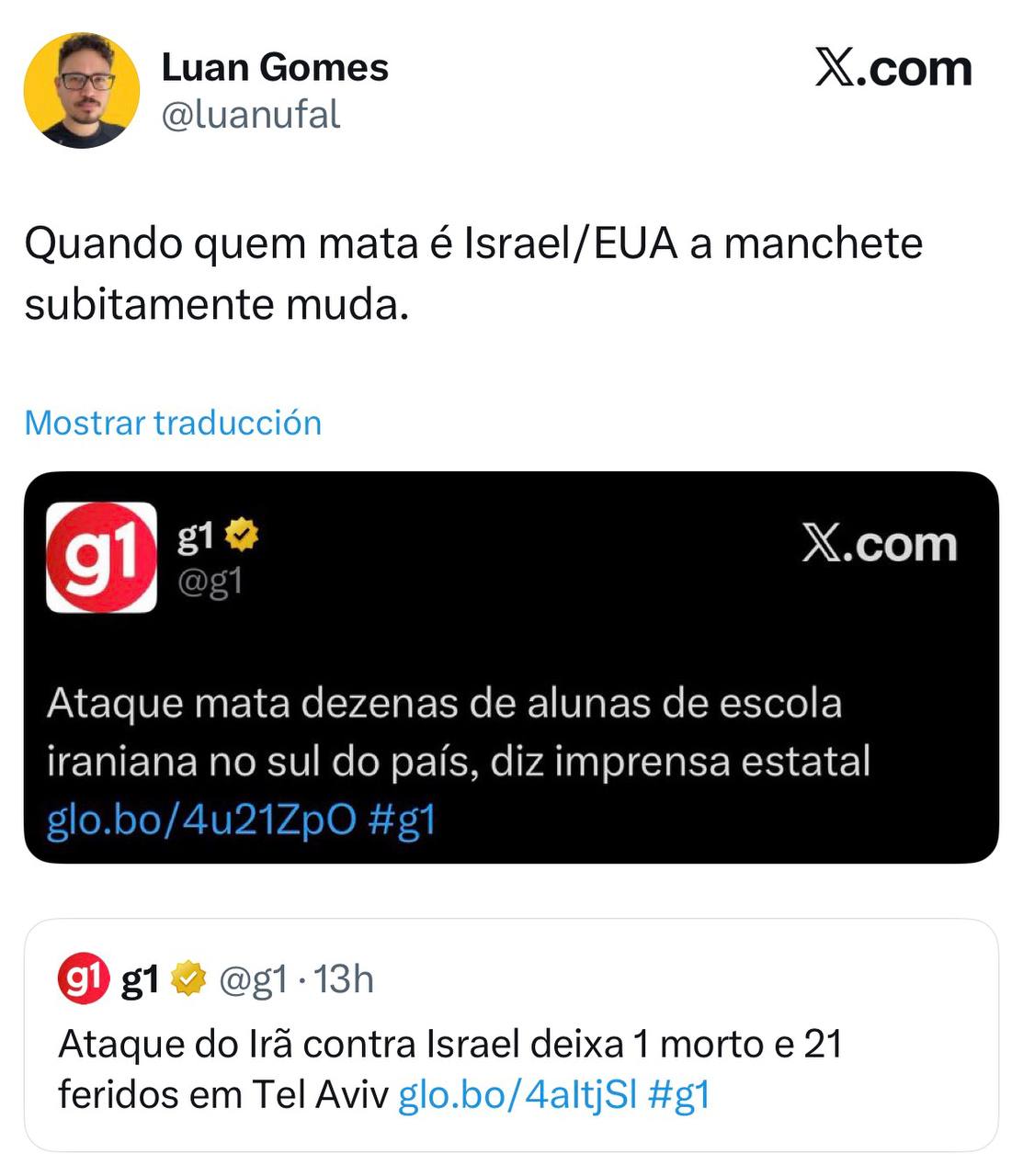Open the glo.bo/4aItjSl link
Screen dimensions: 1023x1176
tap(517, 1095)
